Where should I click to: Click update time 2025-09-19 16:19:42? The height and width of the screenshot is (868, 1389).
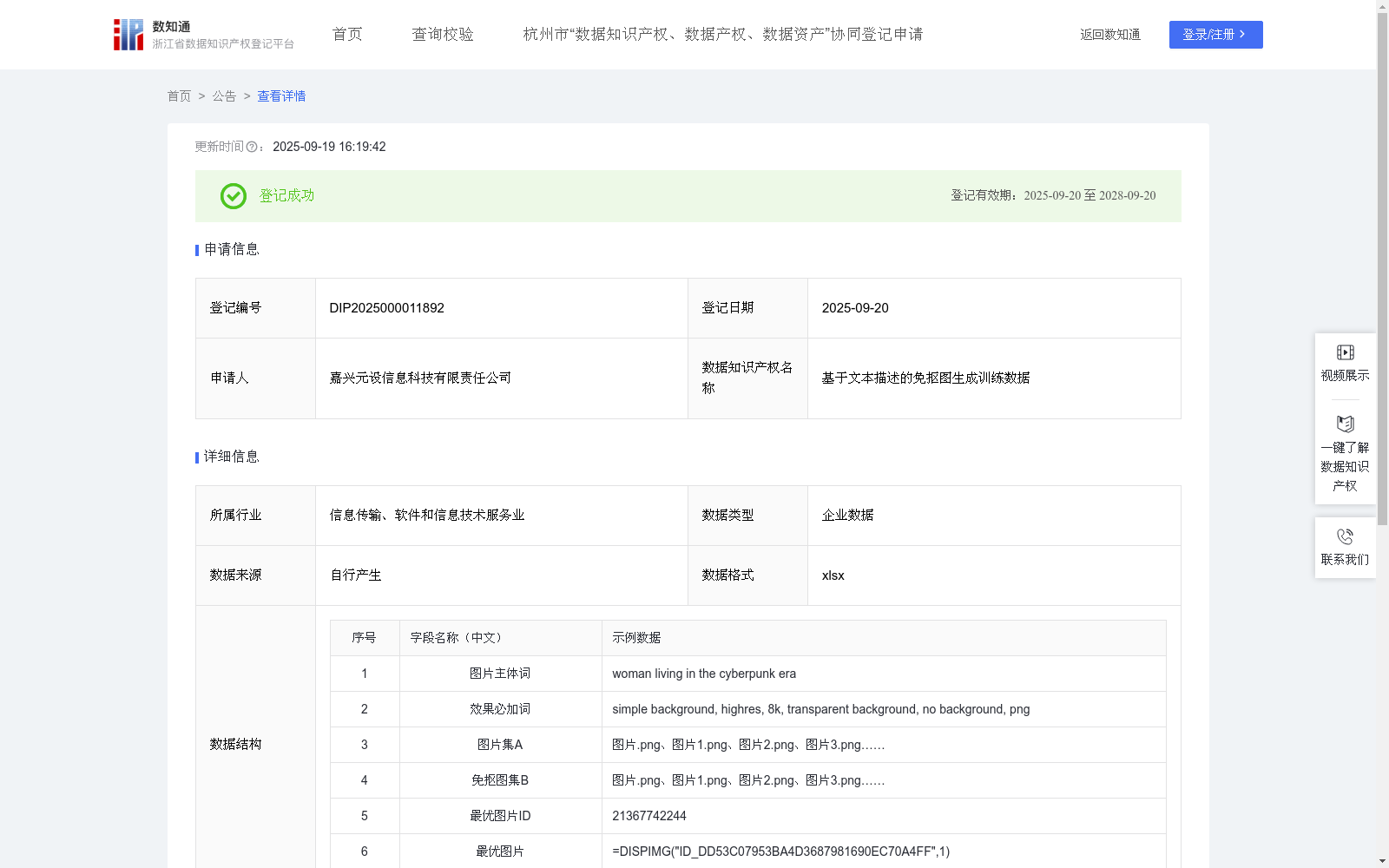click(x=329, y=147)
